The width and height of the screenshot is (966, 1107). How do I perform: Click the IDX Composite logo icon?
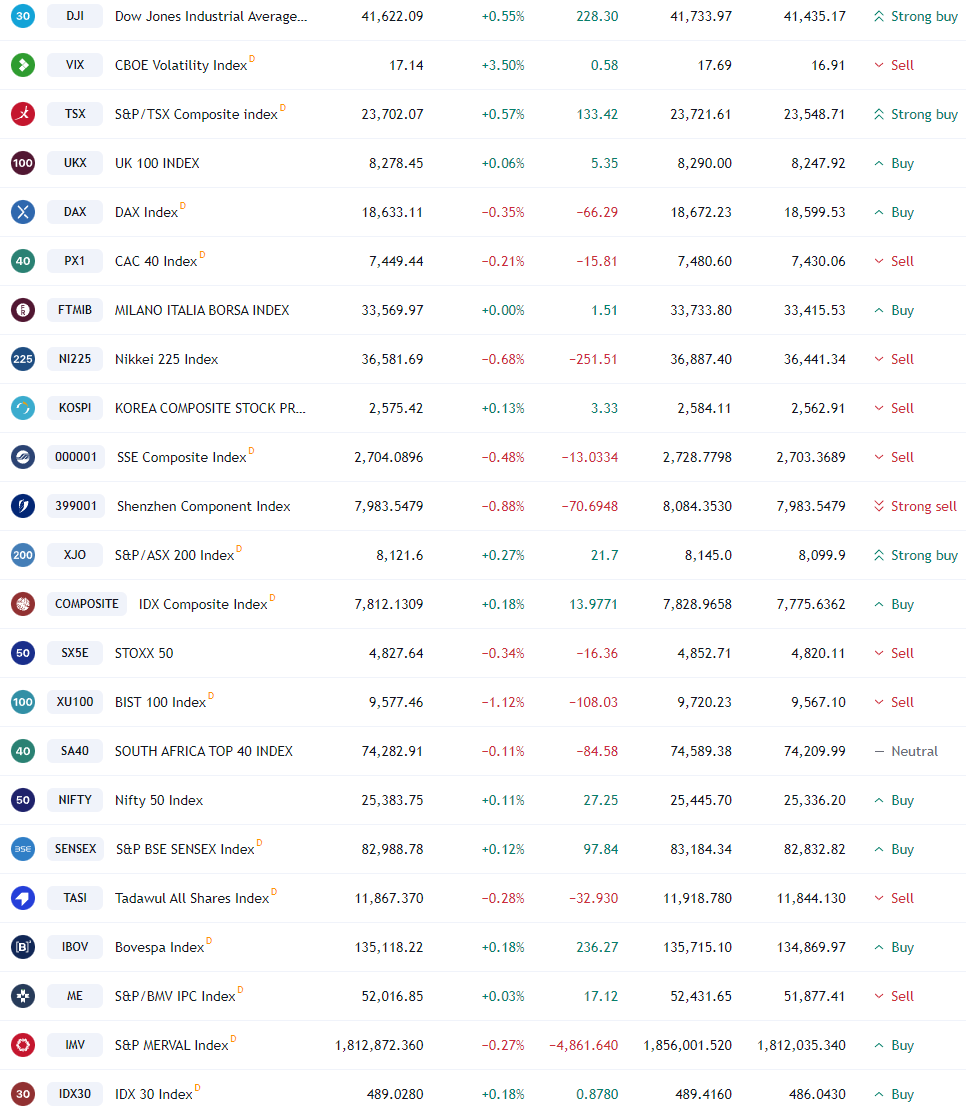point(23,604)
